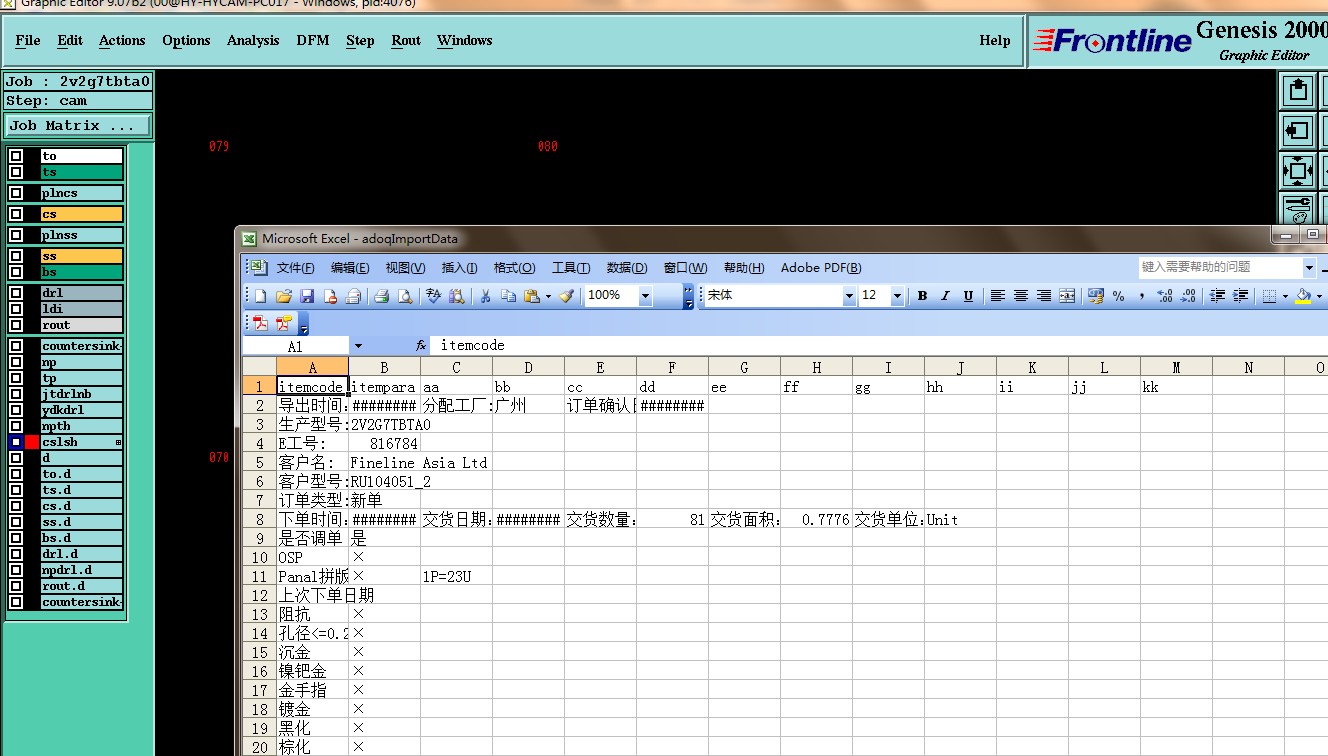Toggle the 'rout' layer checkbox

coord(16,325)
